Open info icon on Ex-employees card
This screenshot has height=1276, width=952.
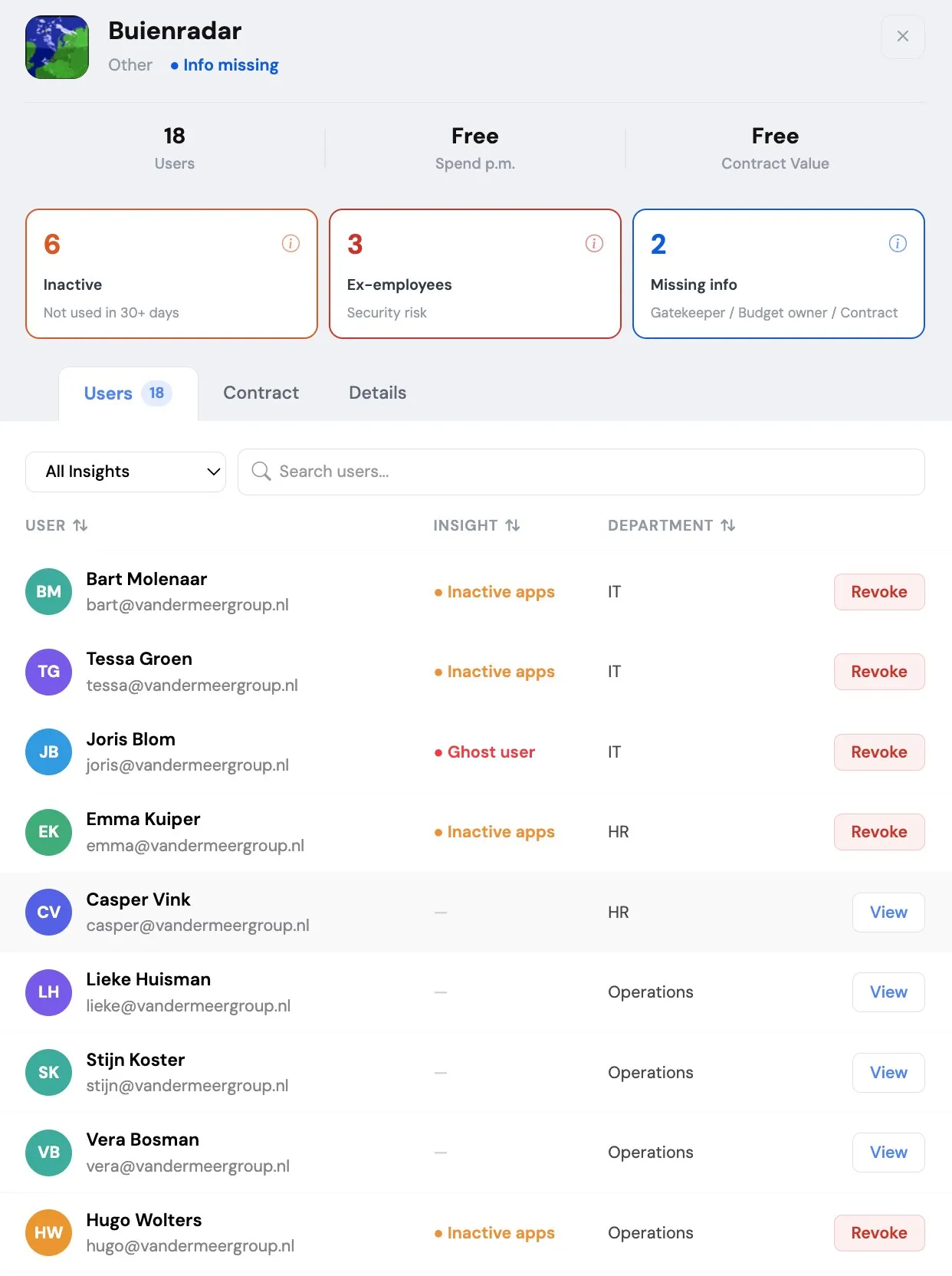point(594,244)
